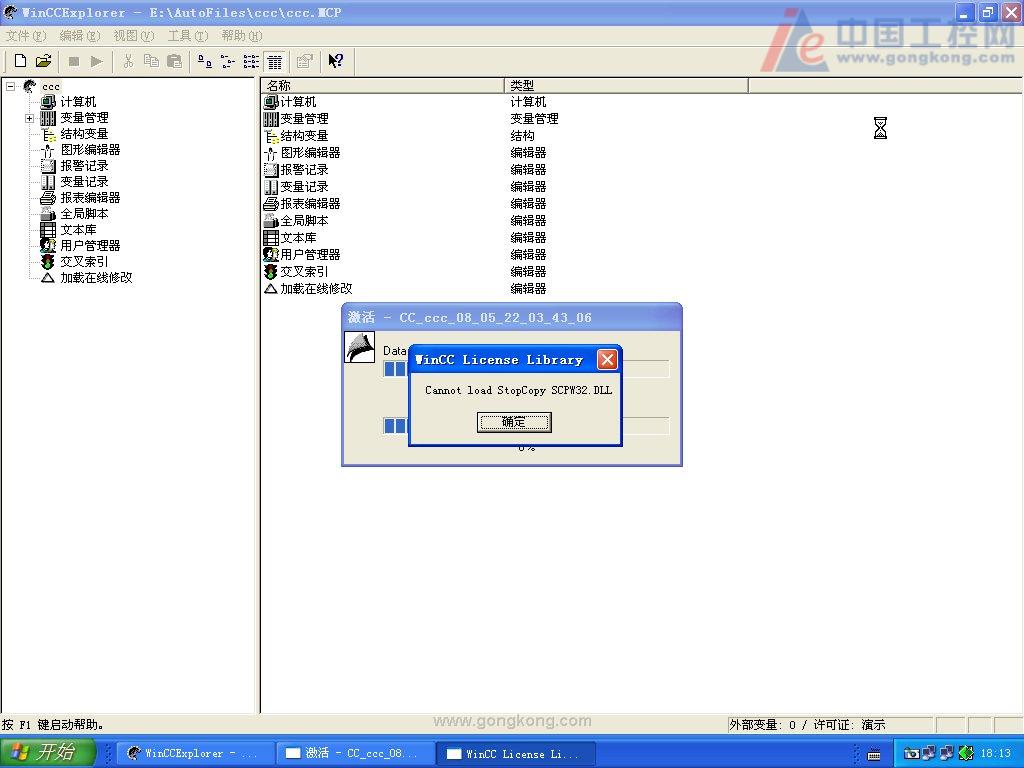1024x768 pixels.
Task: Open the 编辑(E) menu
Action: click(80, 36)
